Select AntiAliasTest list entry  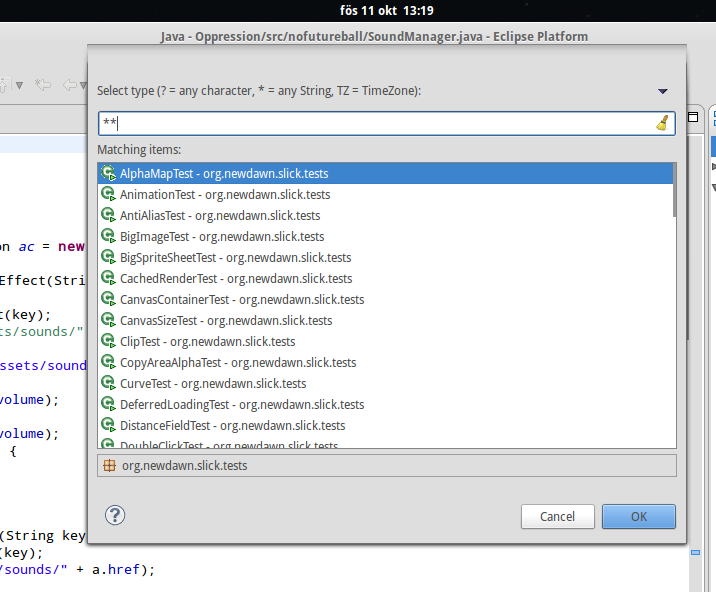386,216
